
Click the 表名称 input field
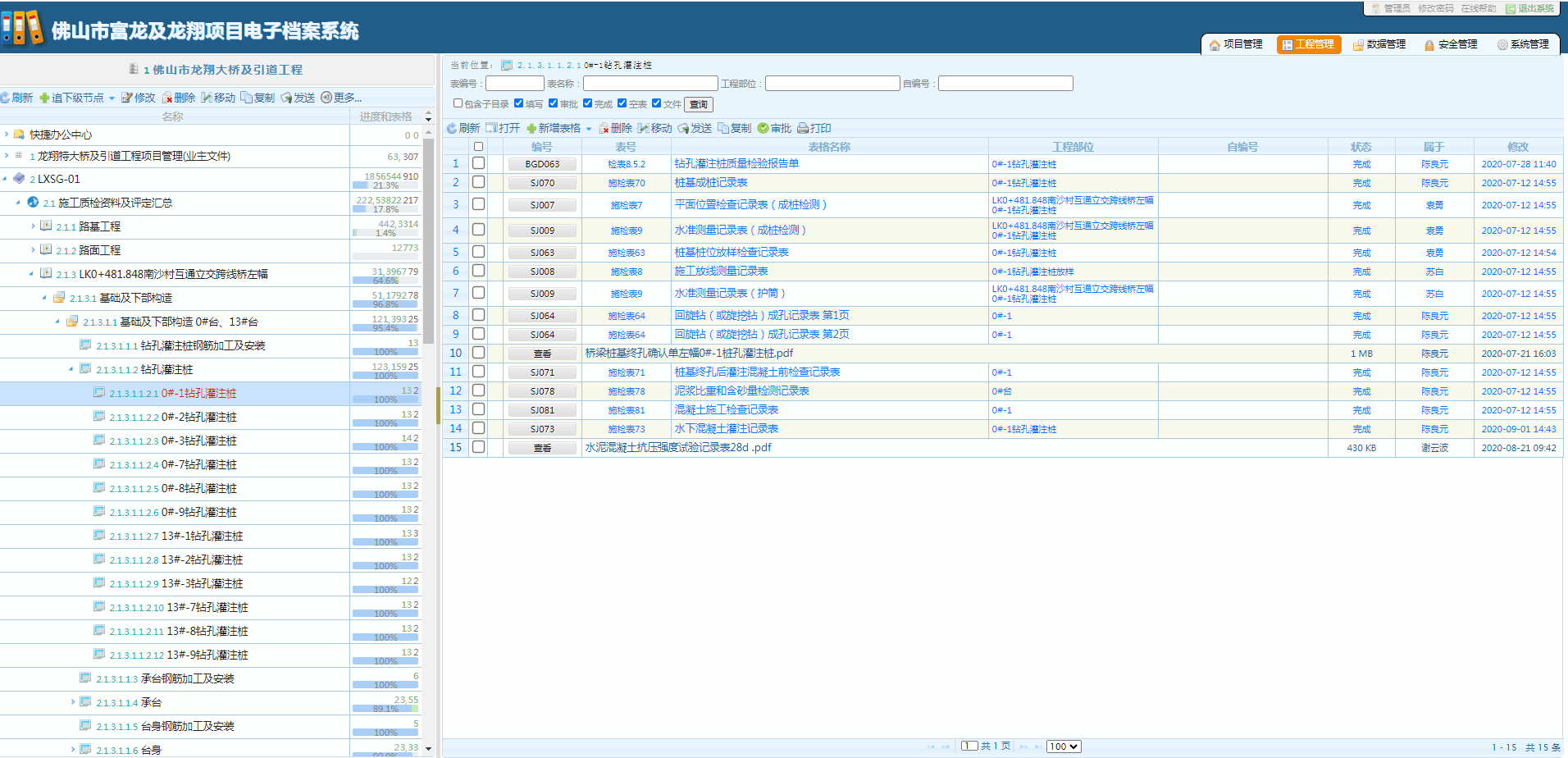[x=650, y=84]
